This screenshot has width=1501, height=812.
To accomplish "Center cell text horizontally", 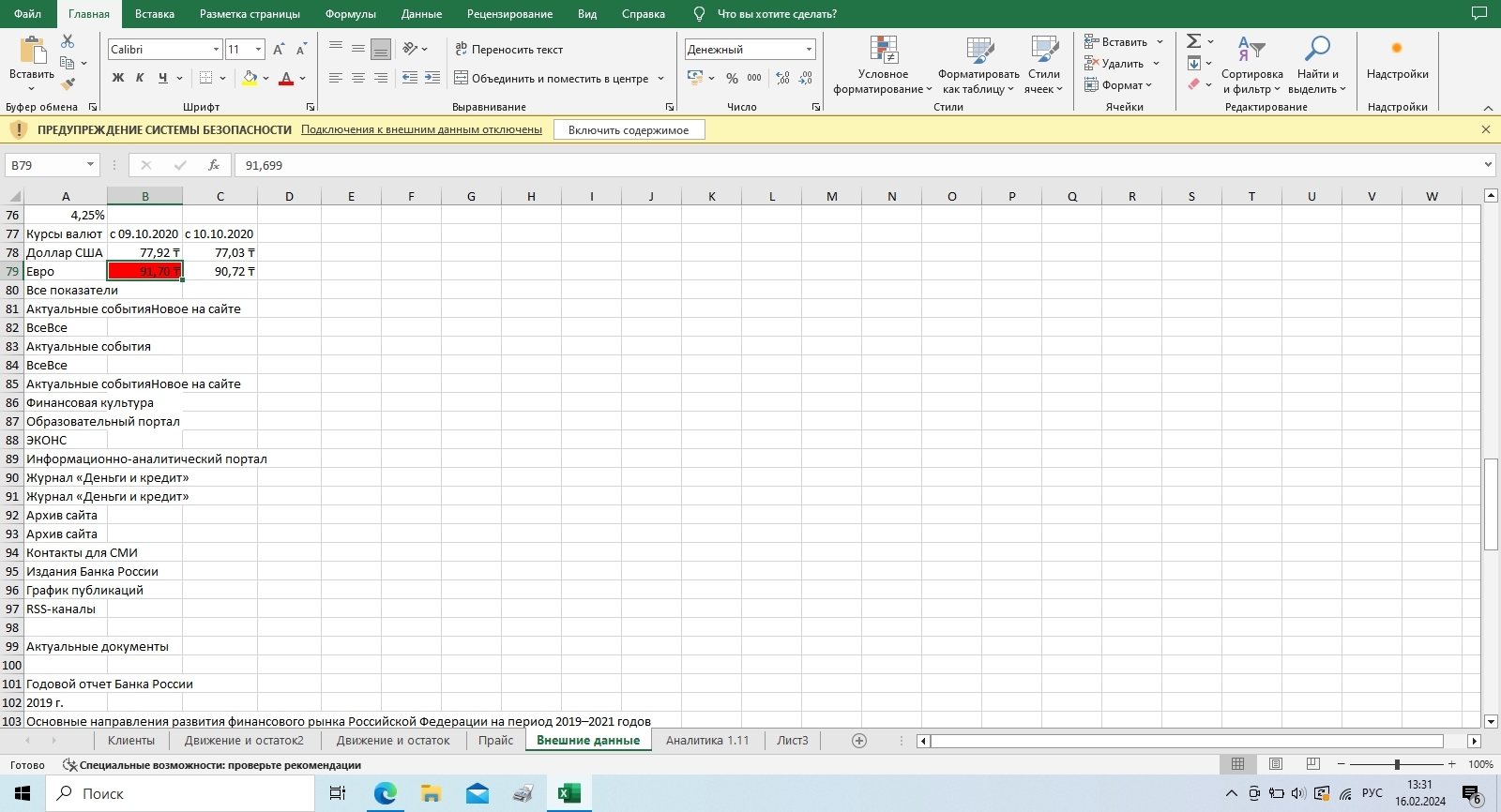I will (x=358, y=78).
